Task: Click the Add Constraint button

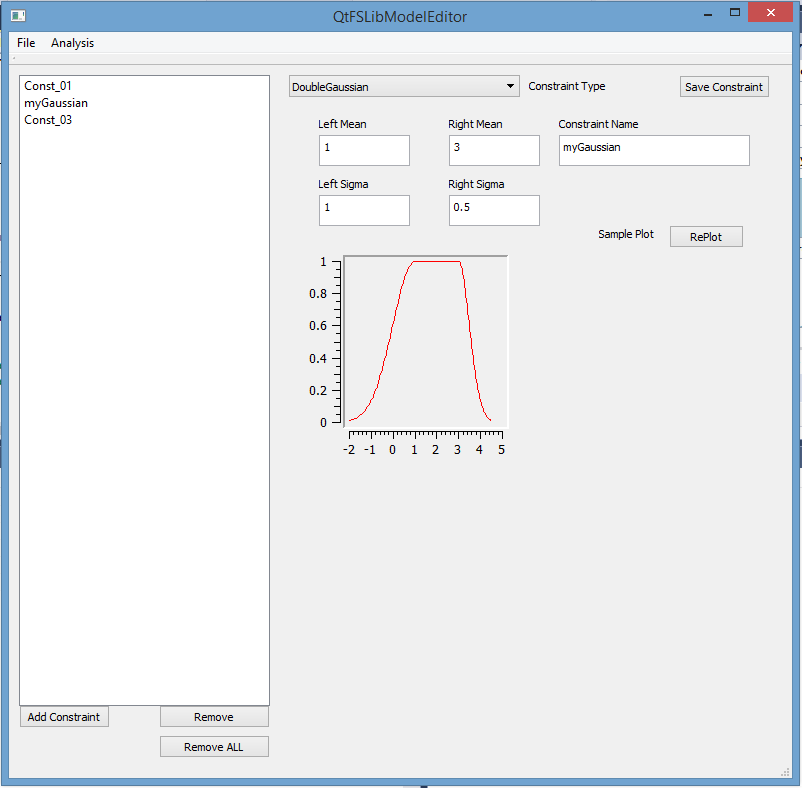Action: 64,717
